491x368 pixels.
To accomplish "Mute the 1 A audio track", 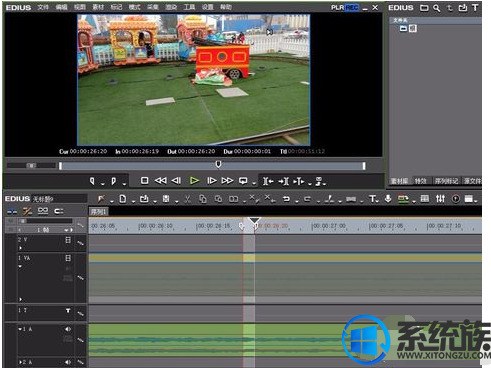I will (x=68, y=329).
